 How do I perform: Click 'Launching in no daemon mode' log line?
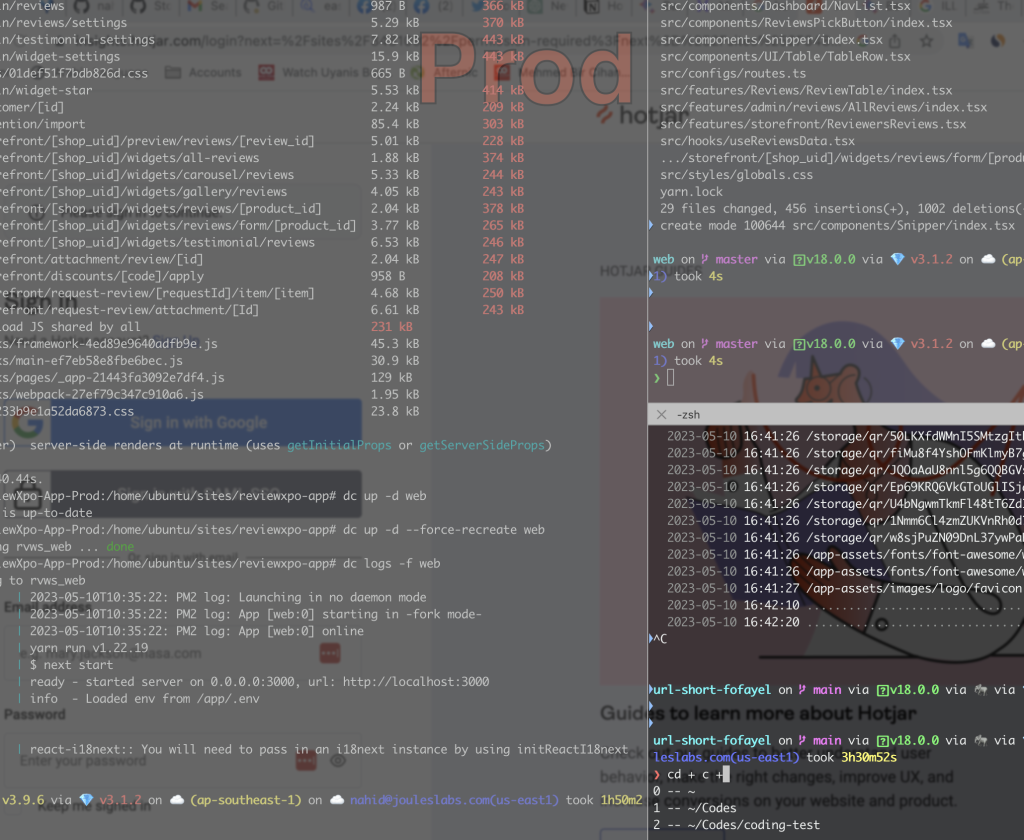228,597
